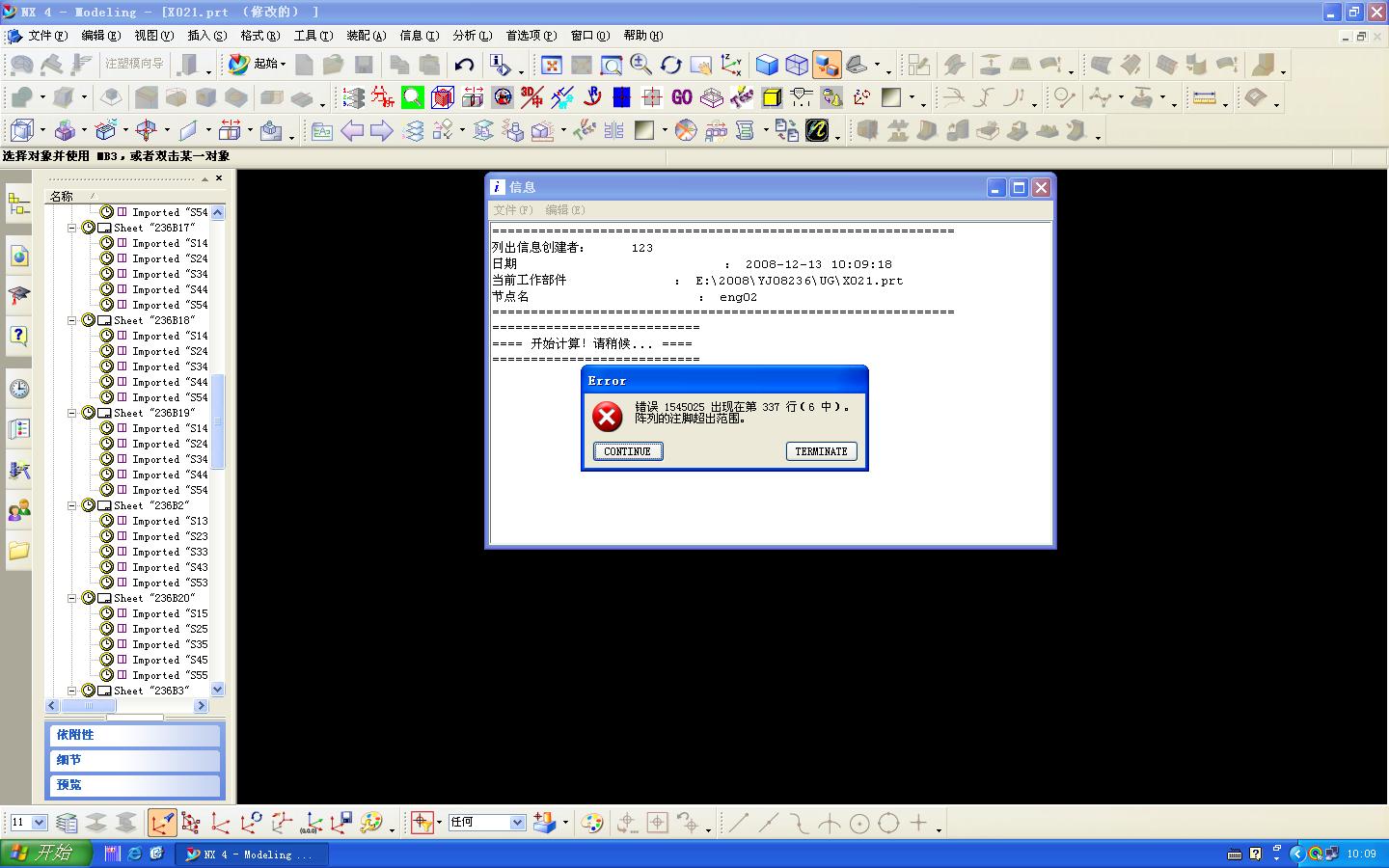Click the Internet Explorer quick launch icon
1389x868 pixels.
coord(135,854)
